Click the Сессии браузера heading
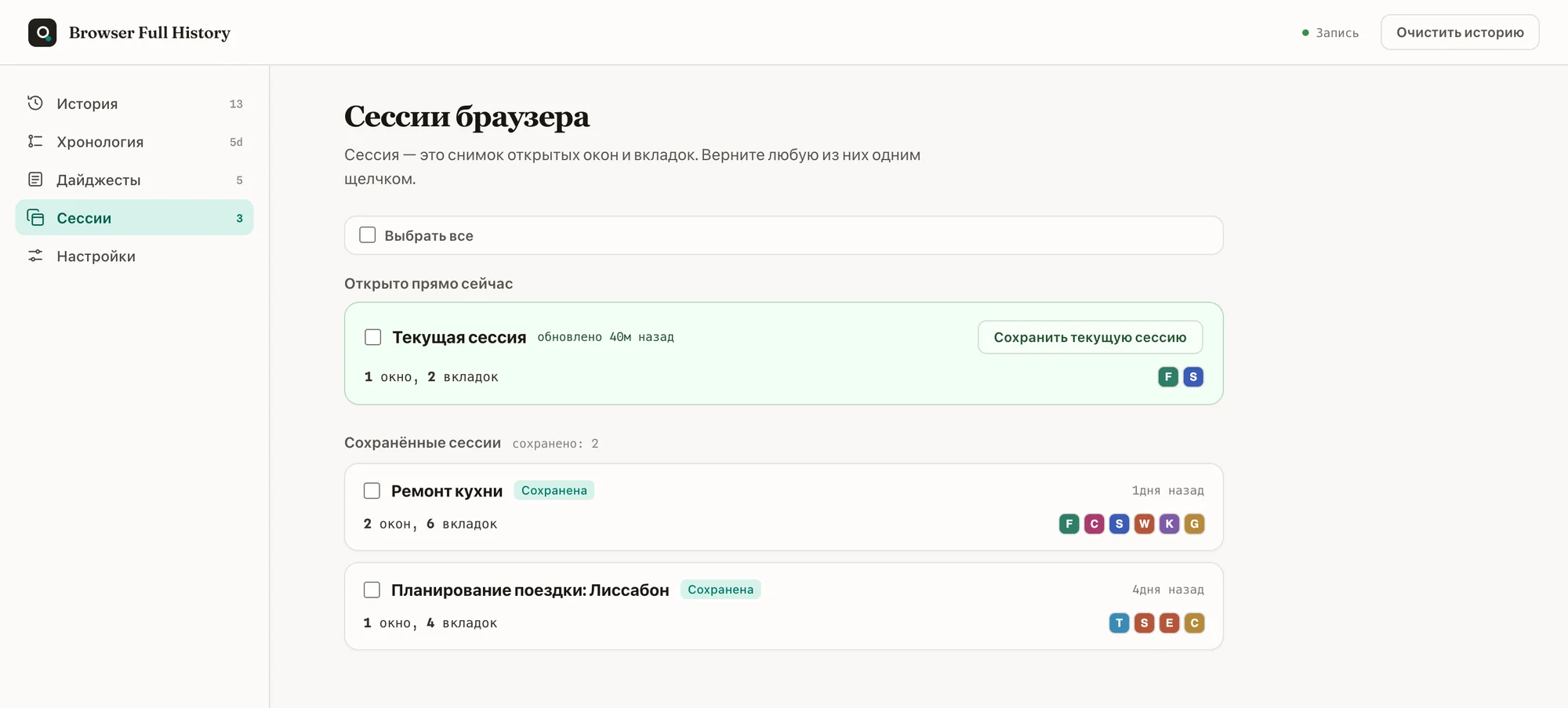 point(466,117)
